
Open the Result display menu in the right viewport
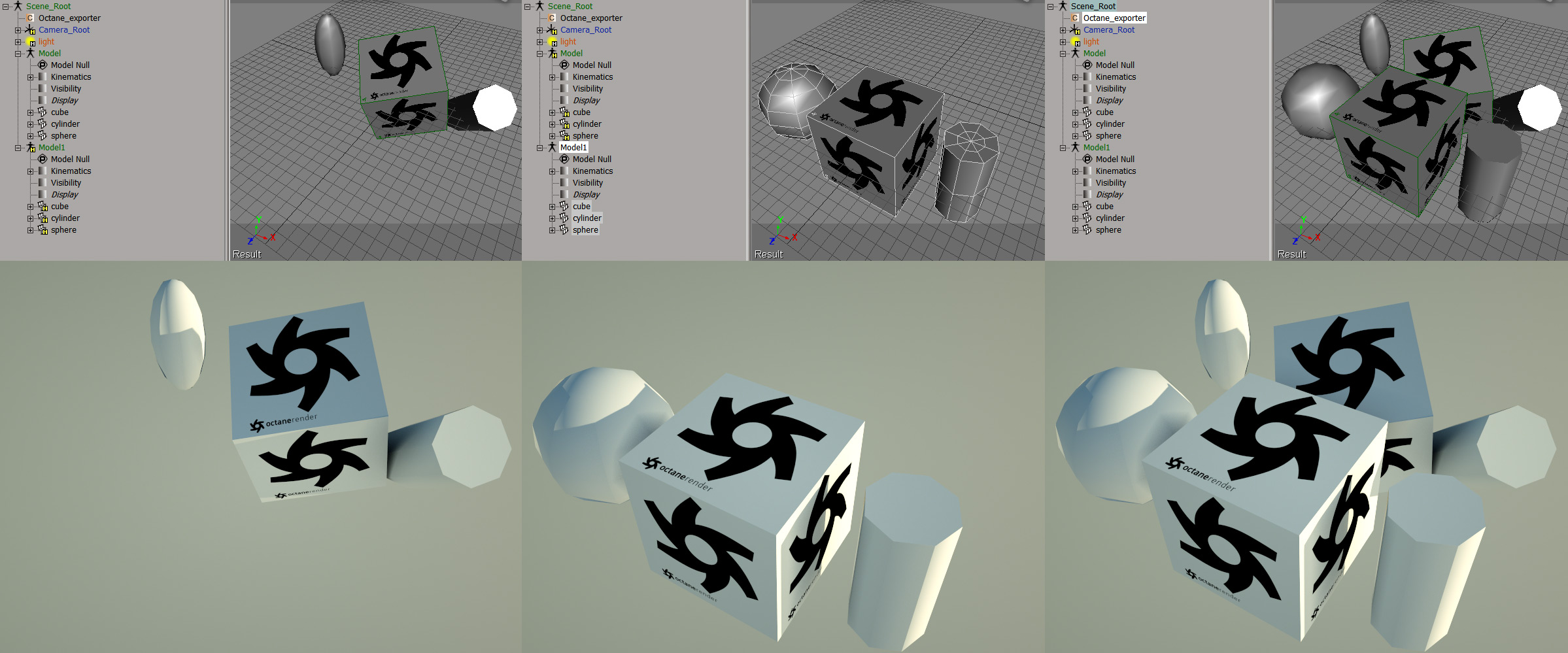(1291, 254)
